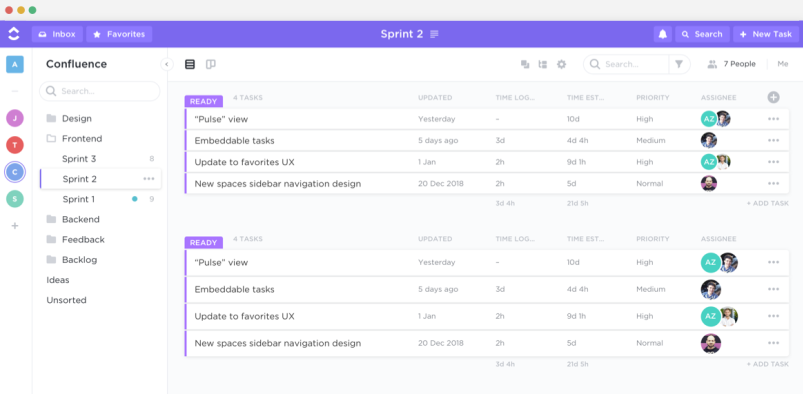Open the notifications bell
Viewport: 803px width, 394px height.
pyautogui.click(x=663, y=34)
